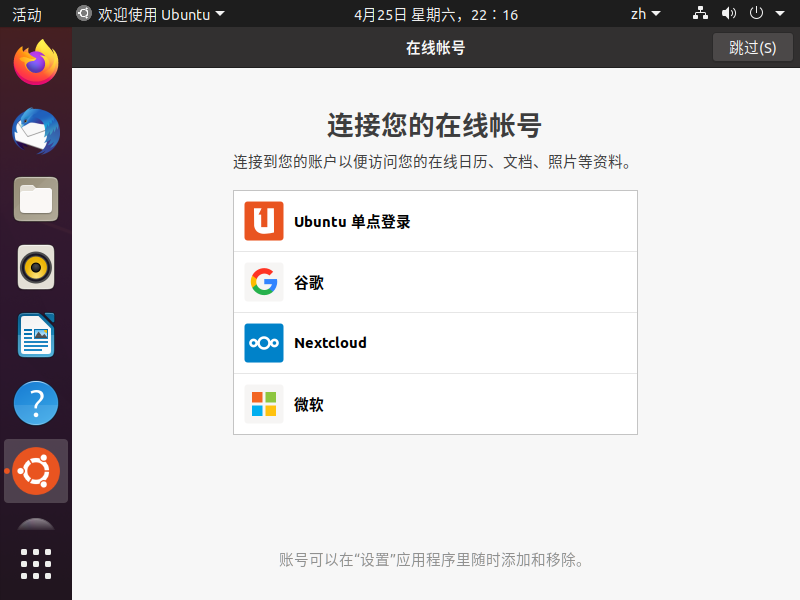
Task: Show all applications grid
Action: (36, 564)
